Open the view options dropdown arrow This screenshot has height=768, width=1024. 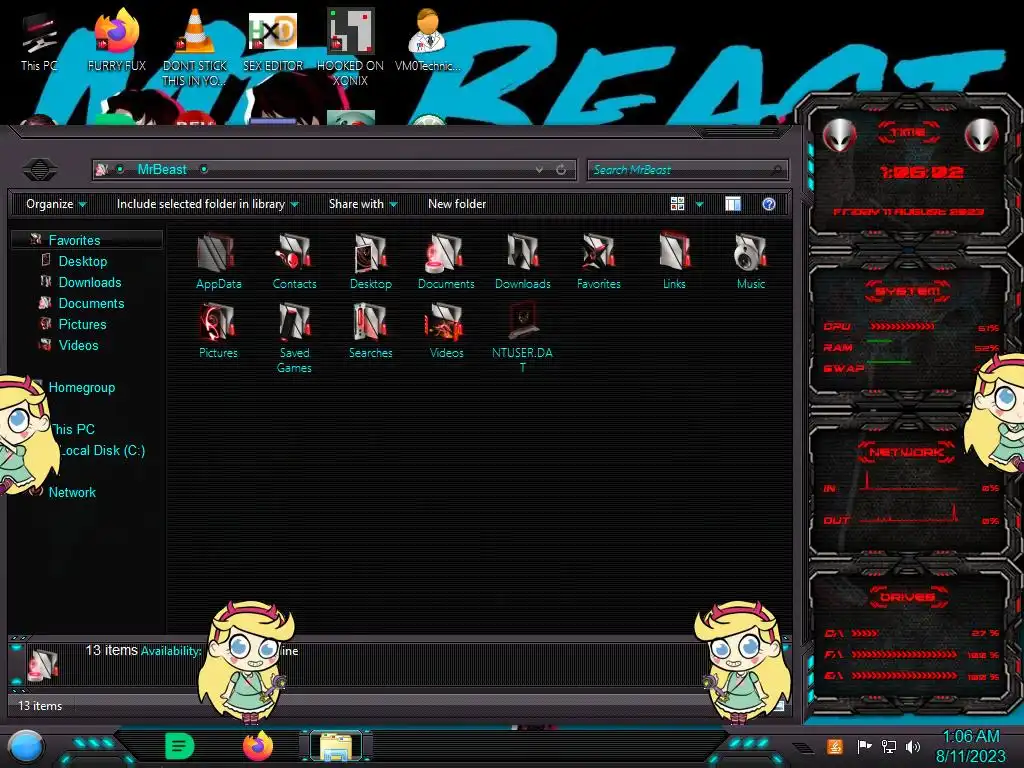(x=699, y=204)
